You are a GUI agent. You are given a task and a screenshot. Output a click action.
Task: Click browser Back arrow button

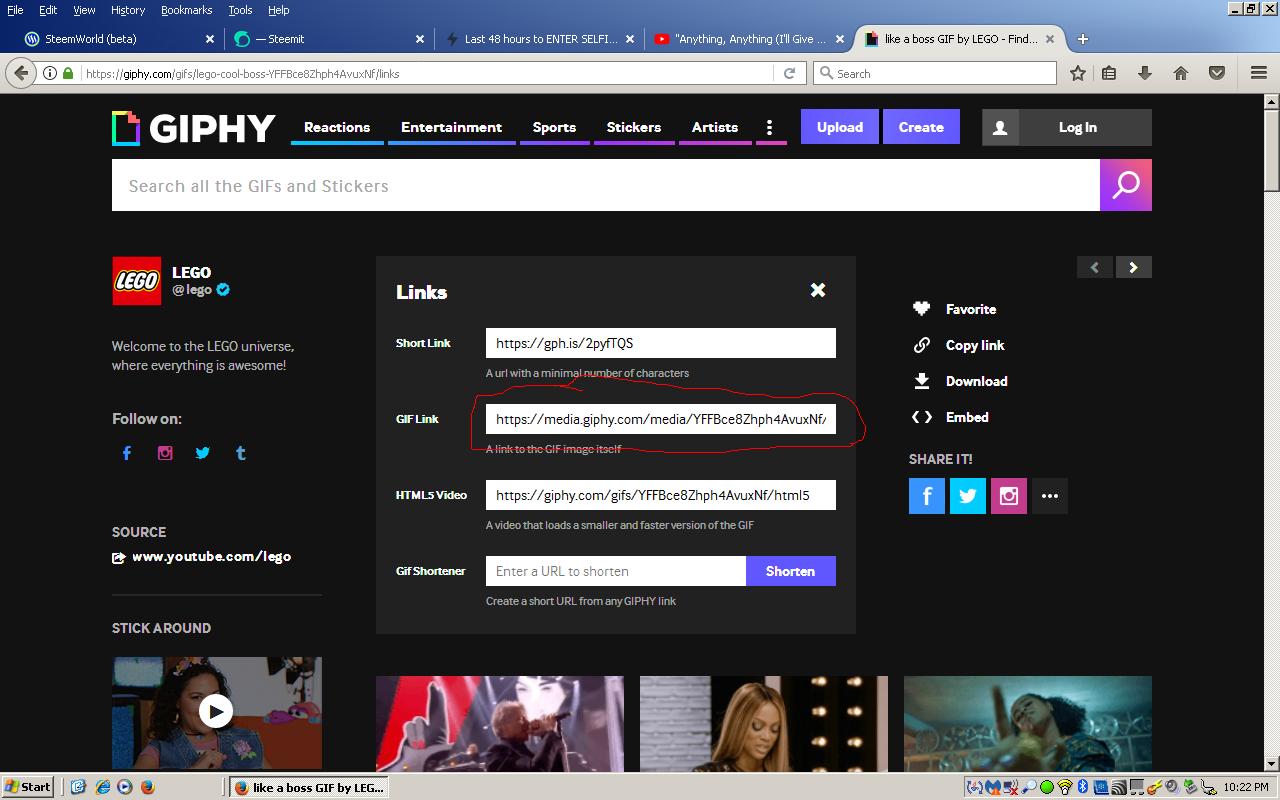[x=21, y=73]
